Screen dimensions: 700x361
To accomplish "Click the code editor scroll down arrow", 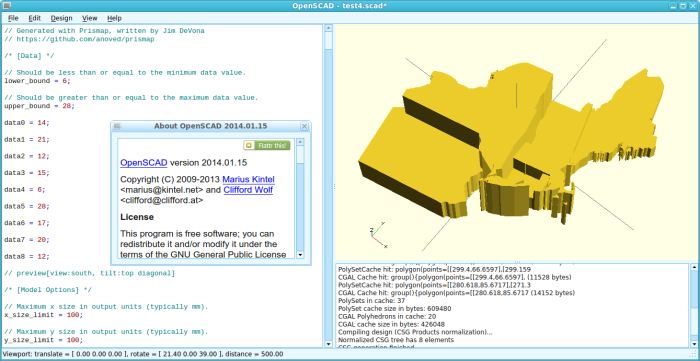I will pos(328,344).
